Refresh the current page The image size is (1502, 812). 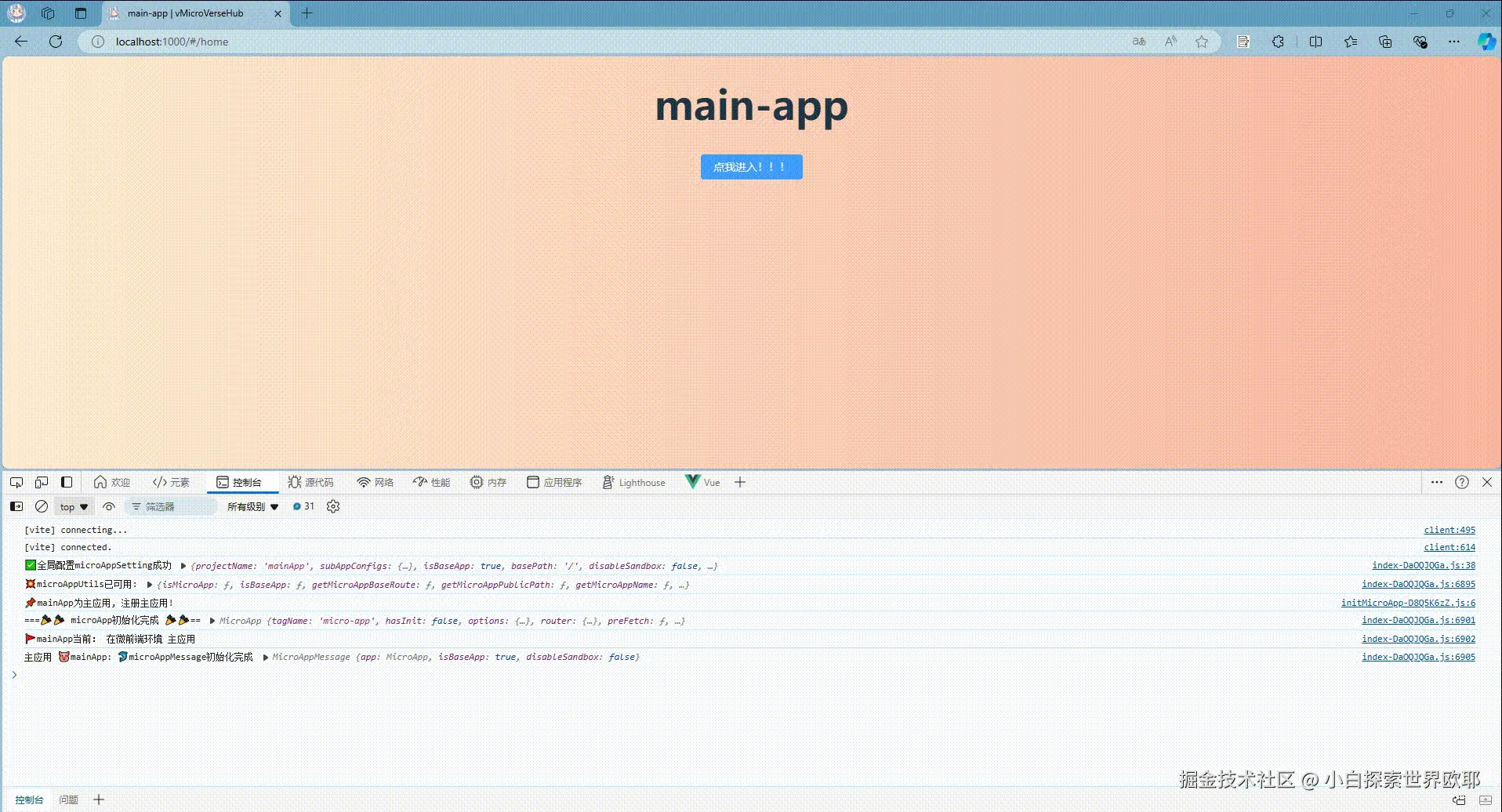tap(55, 42)
